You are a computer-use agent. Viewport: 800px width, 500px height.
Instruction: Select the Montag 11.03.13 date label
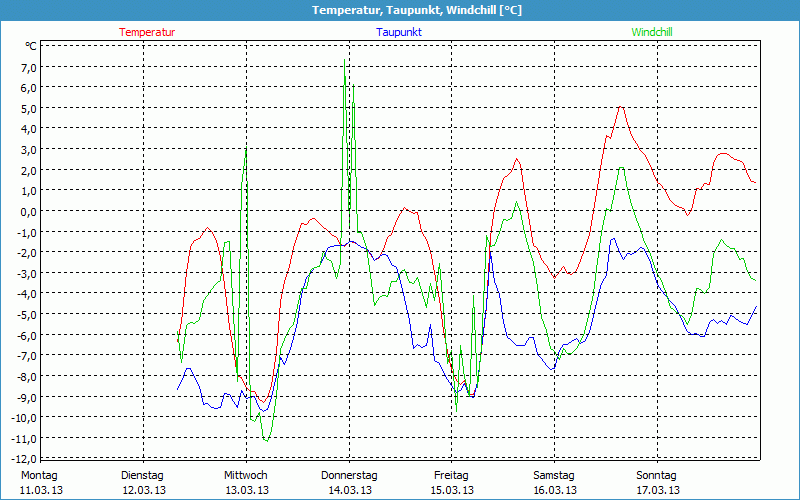(39, 482)
